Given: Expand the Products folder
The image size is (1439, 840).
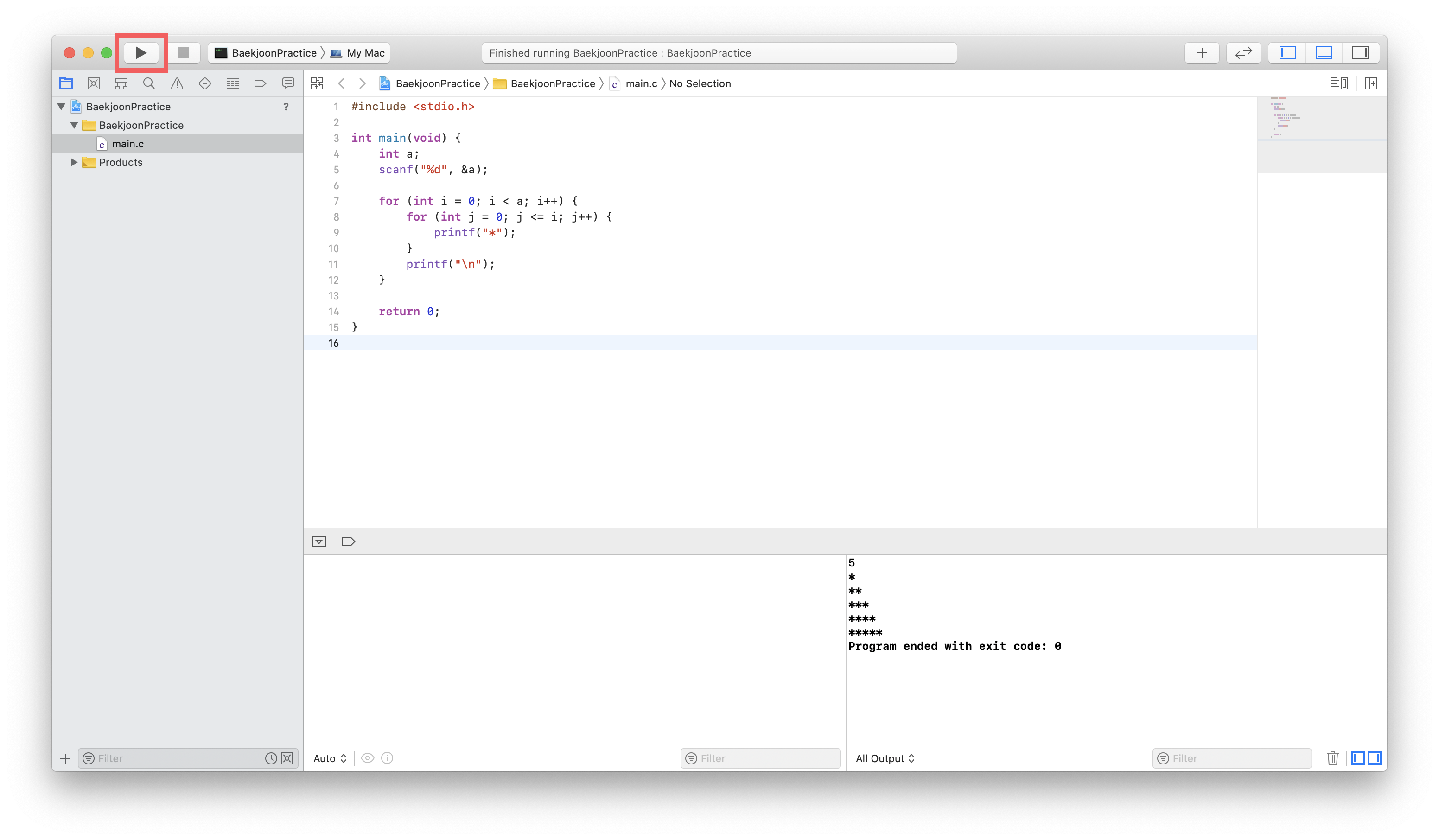Looking at the screenshot, I should tap(74, 162).
